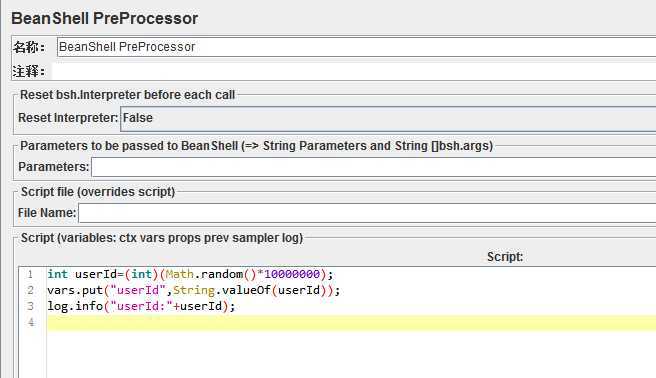Focus the 注释 comment field
Screen dimensions: 656x378
[354, 71]
